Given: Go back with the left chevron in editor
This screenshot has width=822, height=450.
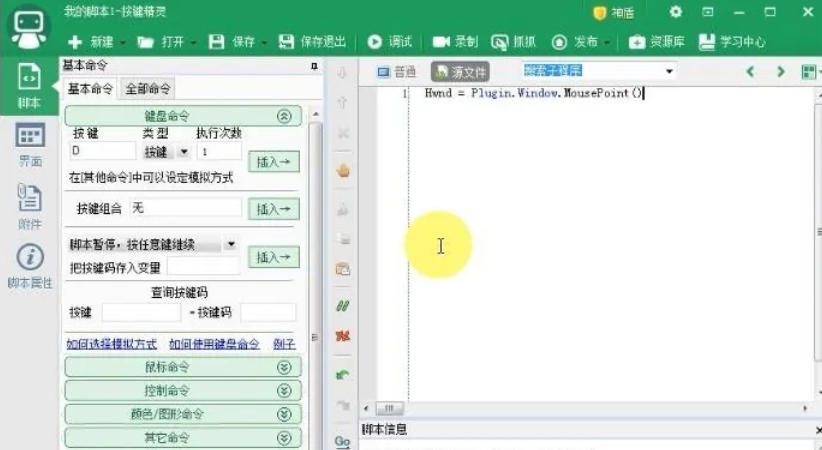Looking at the screenshot, I should 750,71.
